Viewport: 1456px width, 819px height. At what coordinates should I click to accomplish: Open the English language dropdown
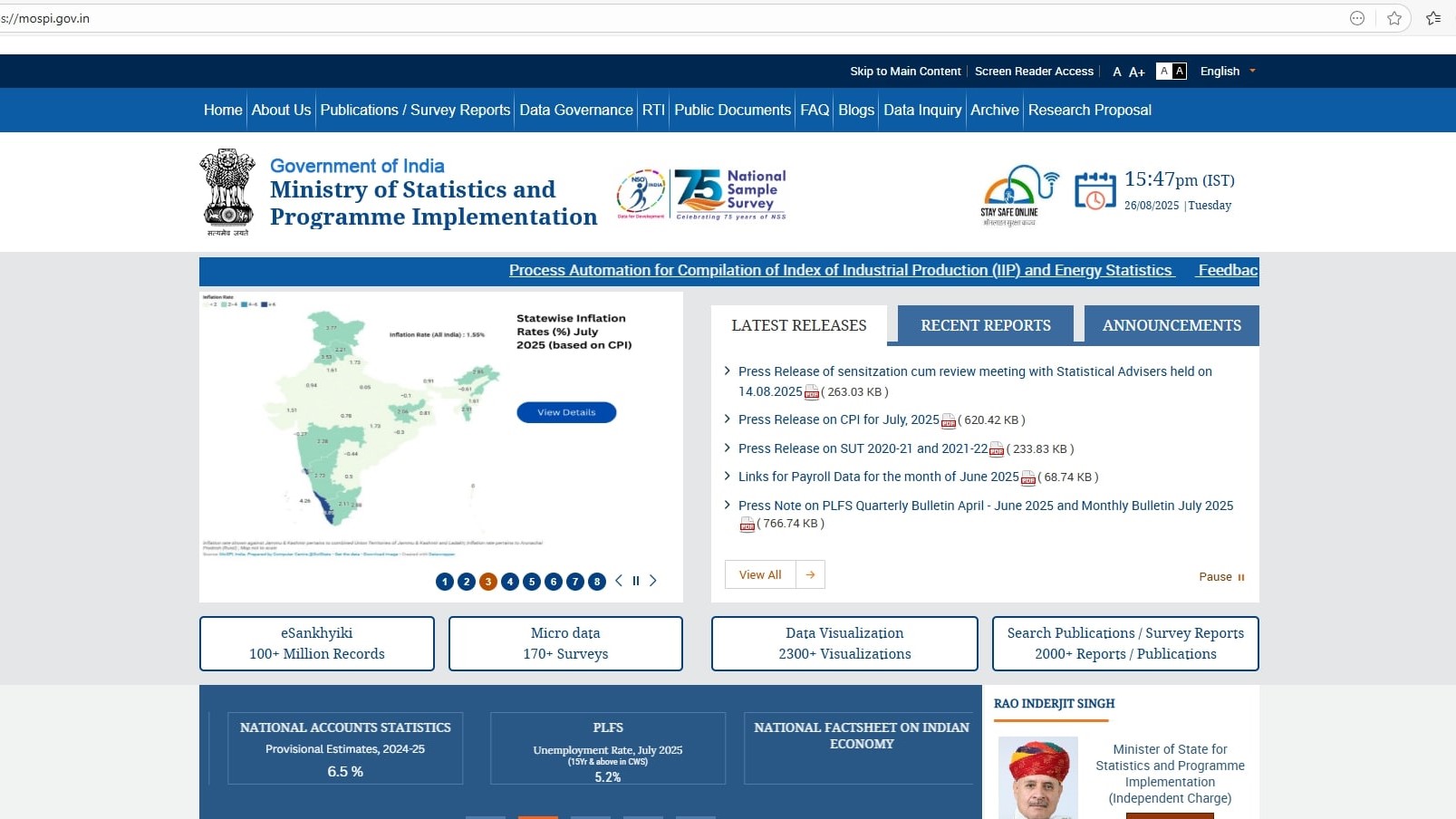point(1228,71)
